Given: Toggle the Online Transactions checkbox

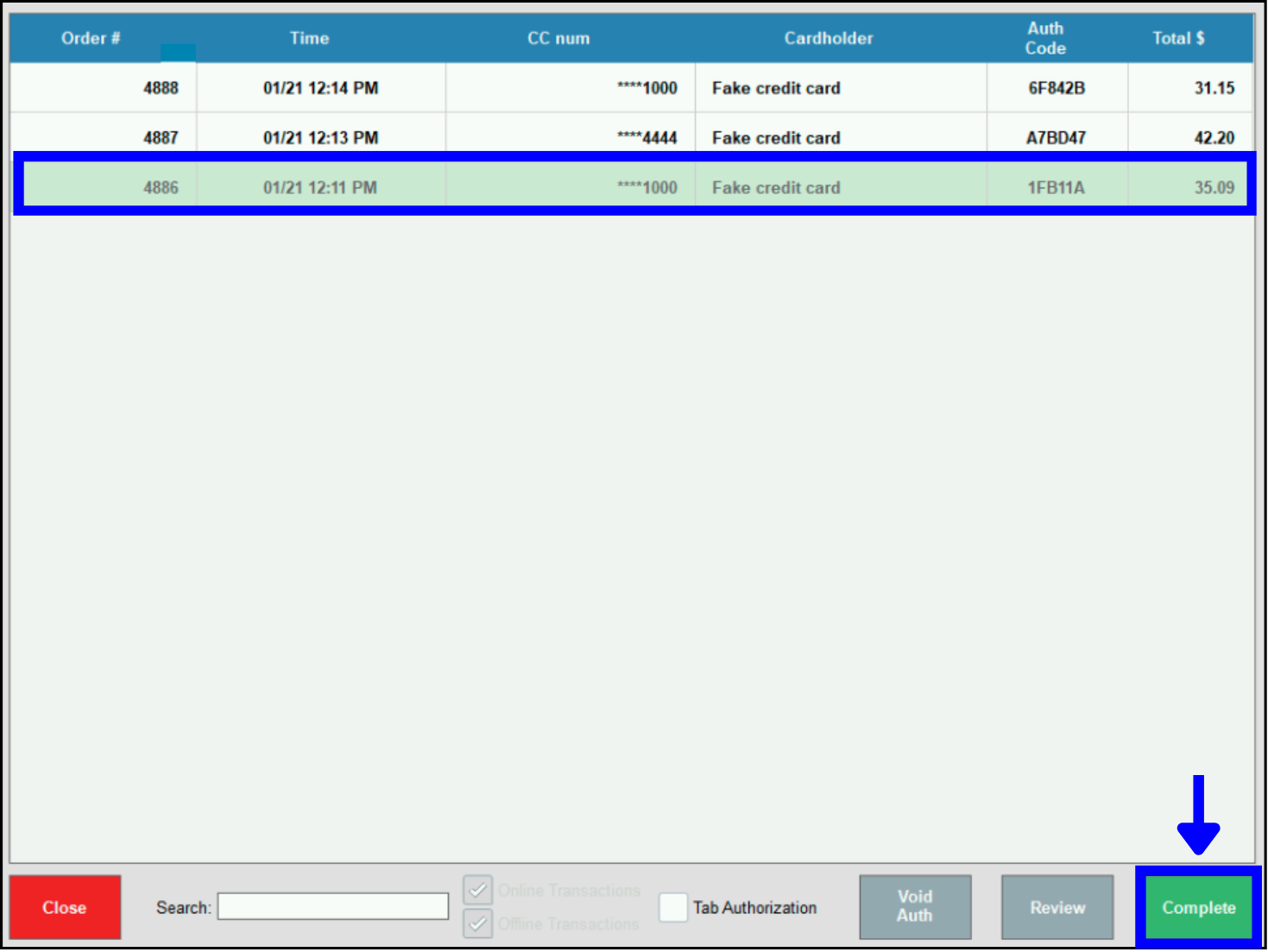Looking at the screenshot, I should pyautogui.click(x=478, y=890).
